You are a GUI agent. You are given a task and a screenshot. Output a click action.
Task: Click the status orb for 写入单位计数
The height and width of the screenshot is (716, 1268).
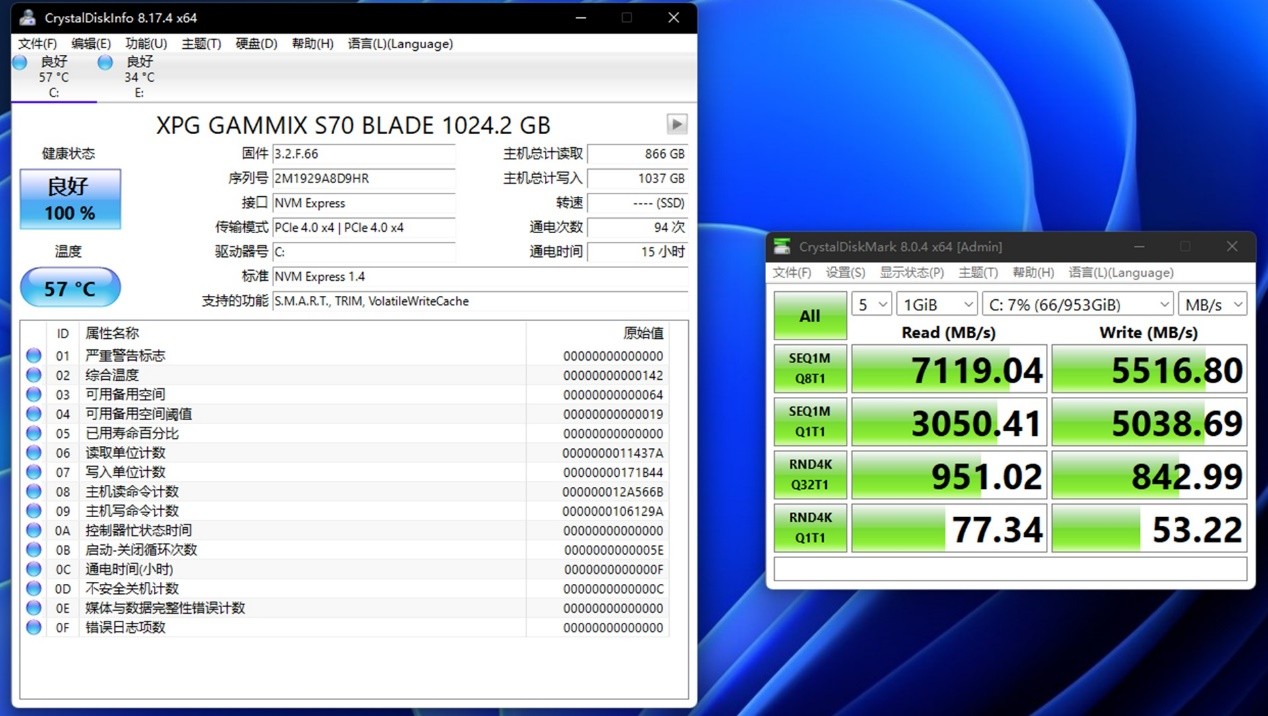pyautogui.click(x=34, y=472)
